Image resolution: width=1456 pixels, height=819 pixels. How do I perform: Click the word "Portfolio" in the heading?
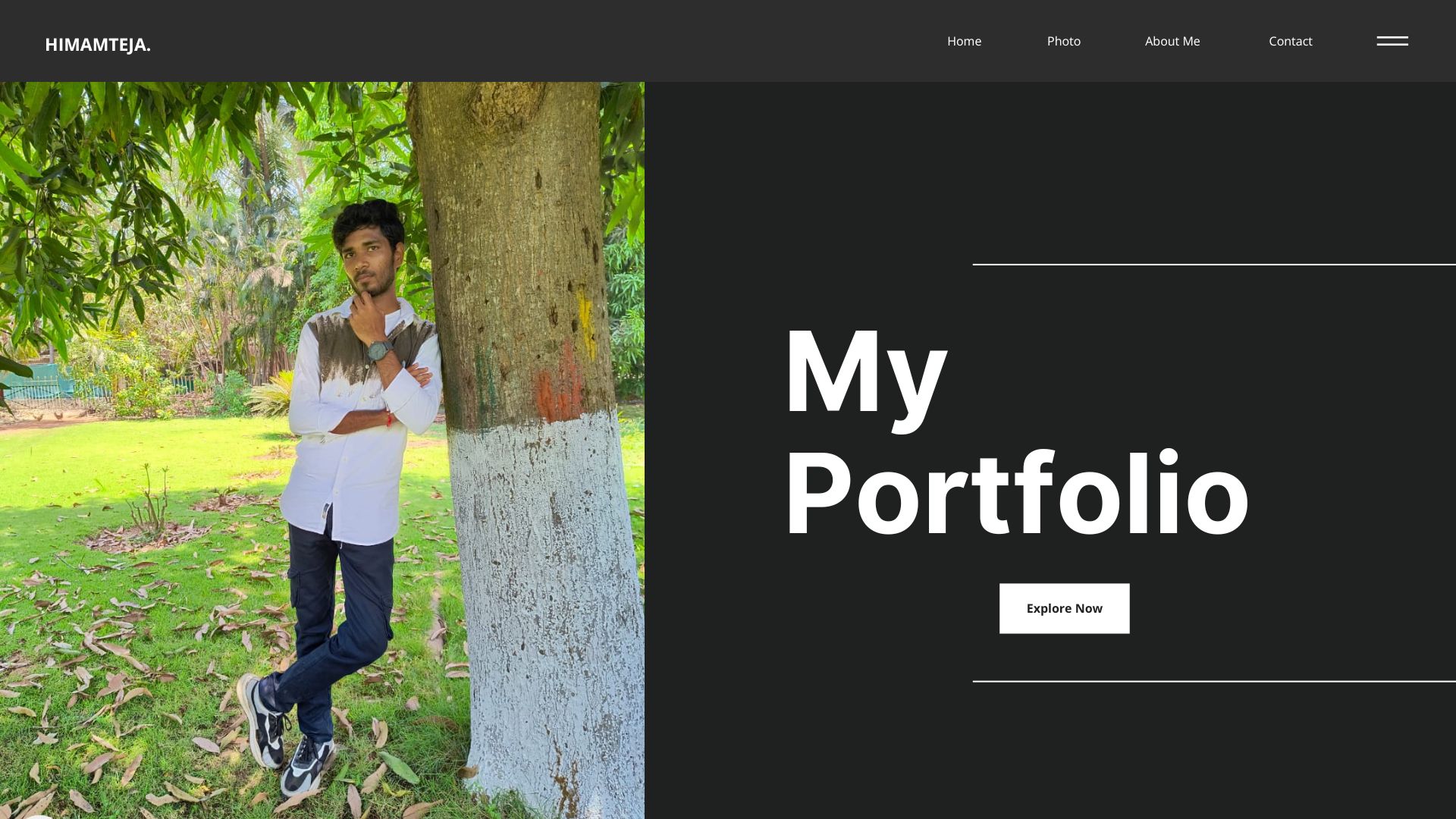point(1016,493)
